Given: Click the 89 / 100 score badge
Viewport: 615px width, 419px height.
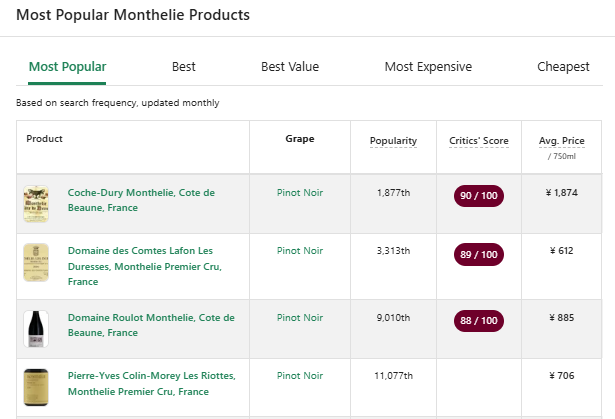Looking at the screenshot, I should tap(478, 255).
